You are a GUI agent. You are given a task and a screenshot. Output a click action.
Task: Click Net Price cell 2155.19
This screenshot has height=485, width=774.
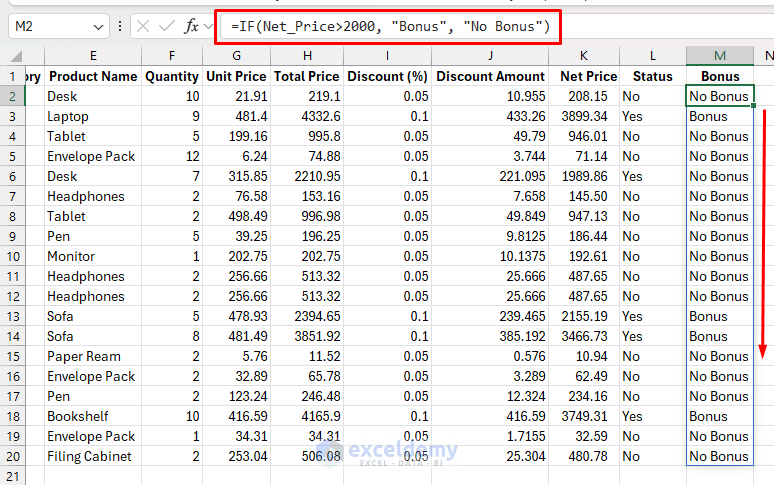coord(584,316)
